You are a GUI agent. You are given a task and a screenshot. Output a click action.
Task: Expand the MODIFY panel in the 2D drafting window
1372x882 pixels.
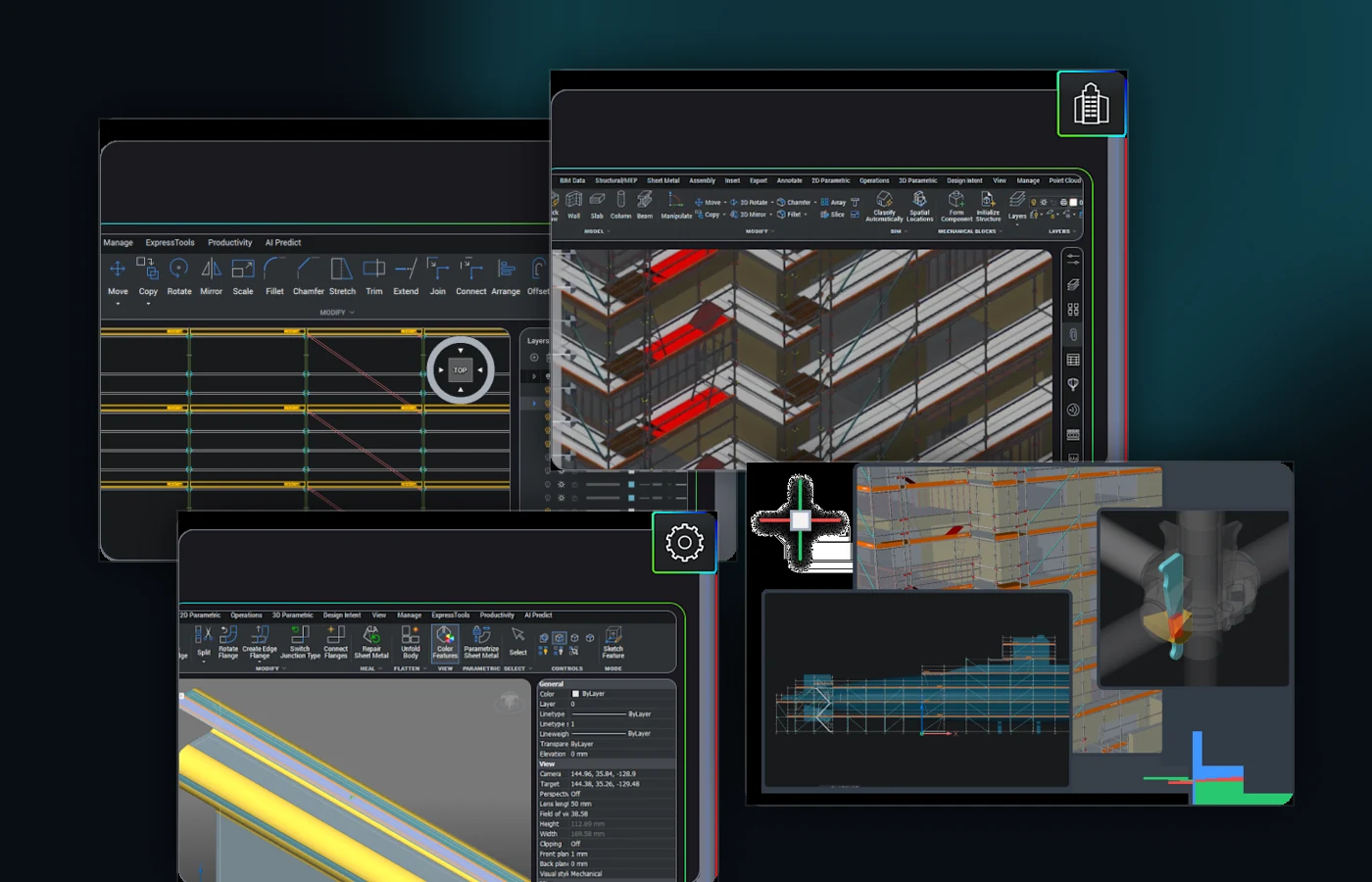pos(337,313)
